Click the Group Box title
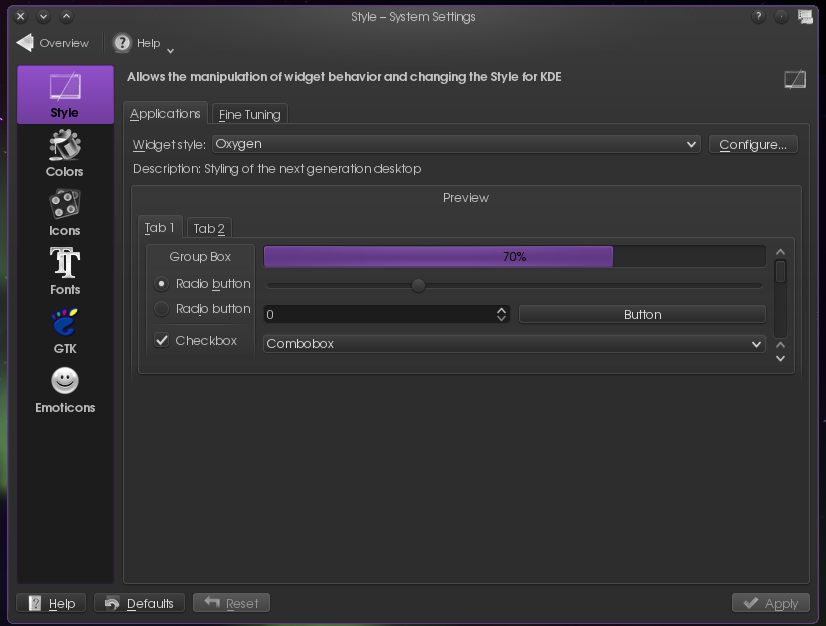This screenshot has height=626, width=826. pos(200,257)
